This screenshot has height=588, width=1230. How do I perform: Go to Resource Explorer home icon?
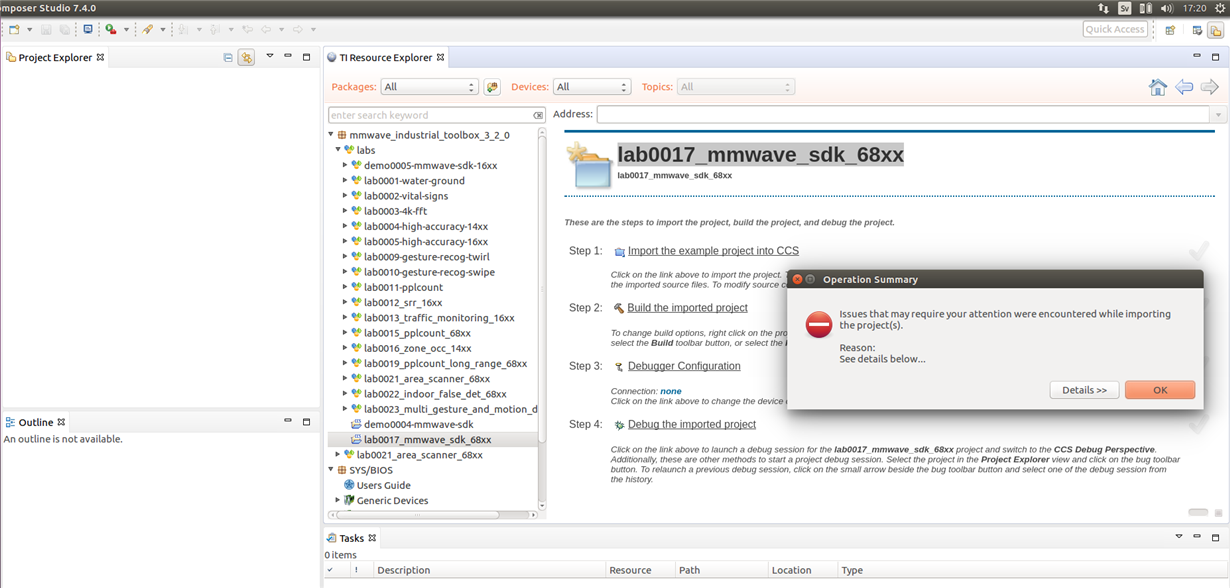(1158, 87)
